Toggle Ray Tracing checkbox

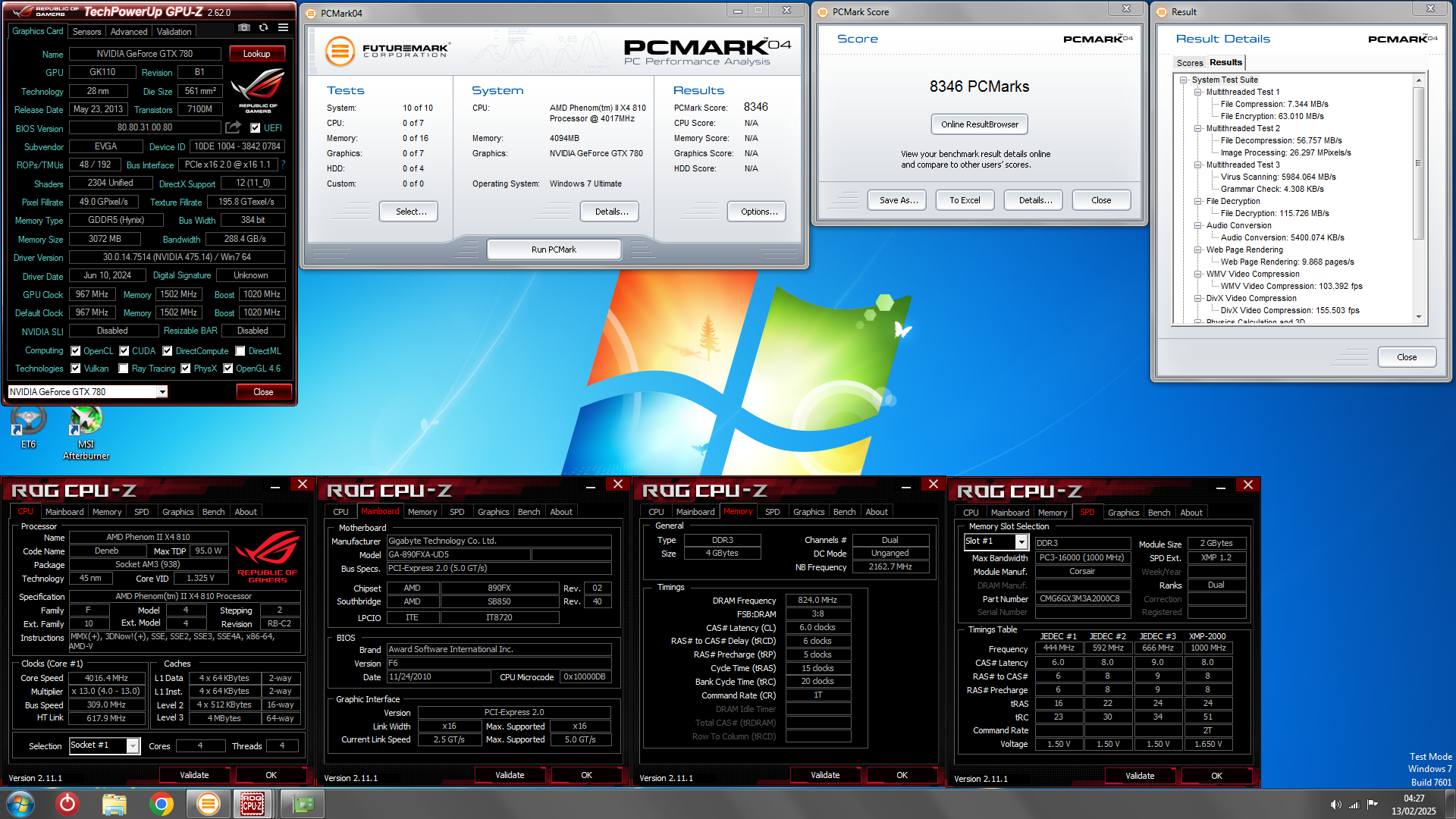(124, 369)
